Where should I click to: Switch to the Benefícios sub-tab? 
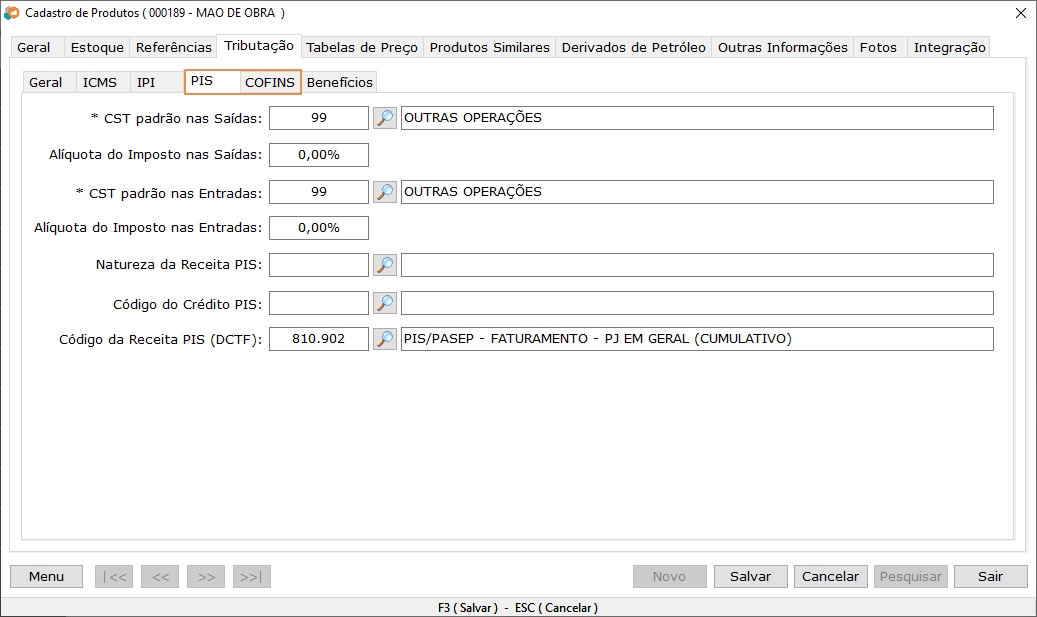pyautogui.click(x=340, y=82)
